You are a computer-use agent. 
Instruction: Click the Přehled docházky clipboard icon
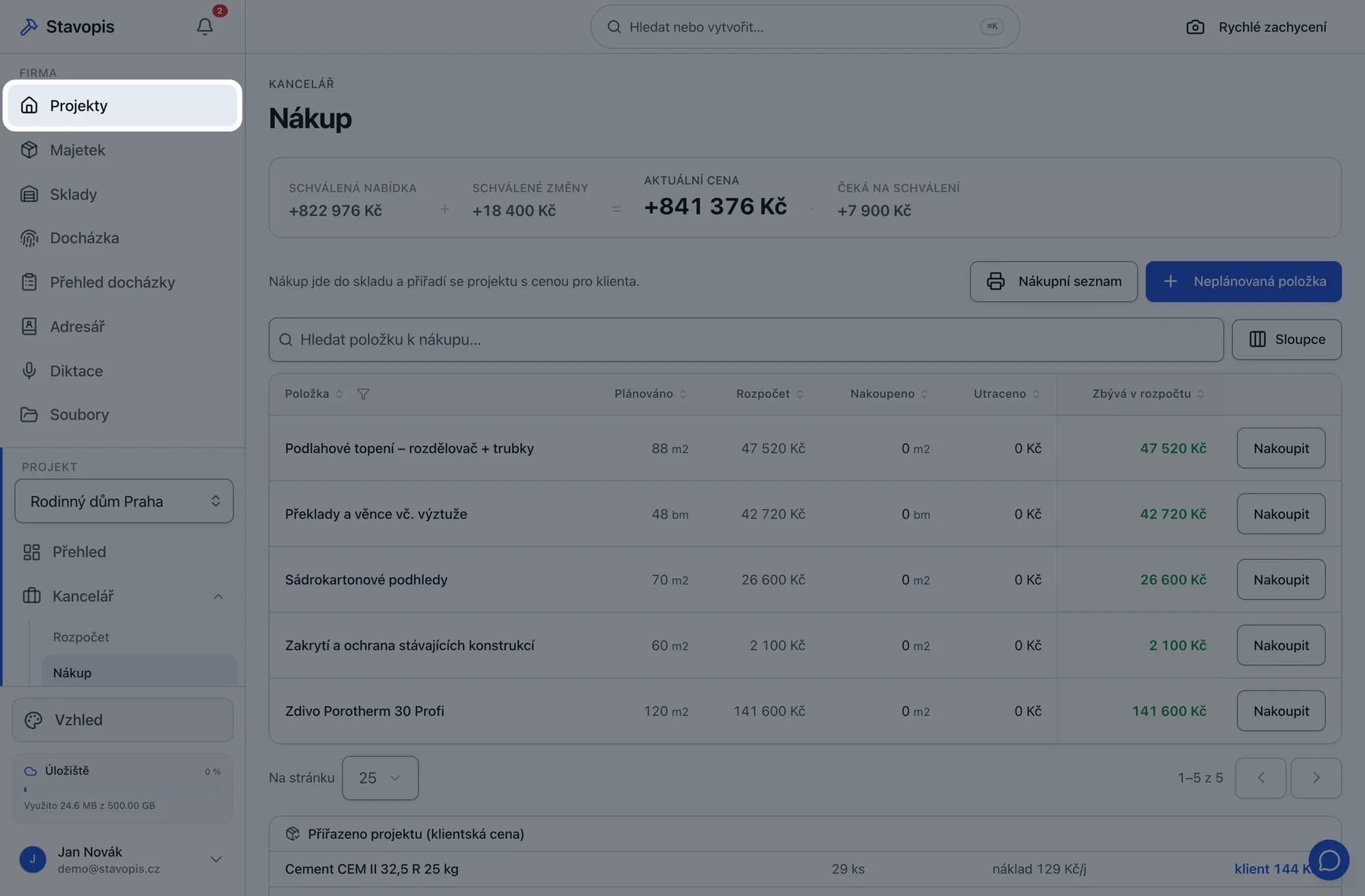29,283
